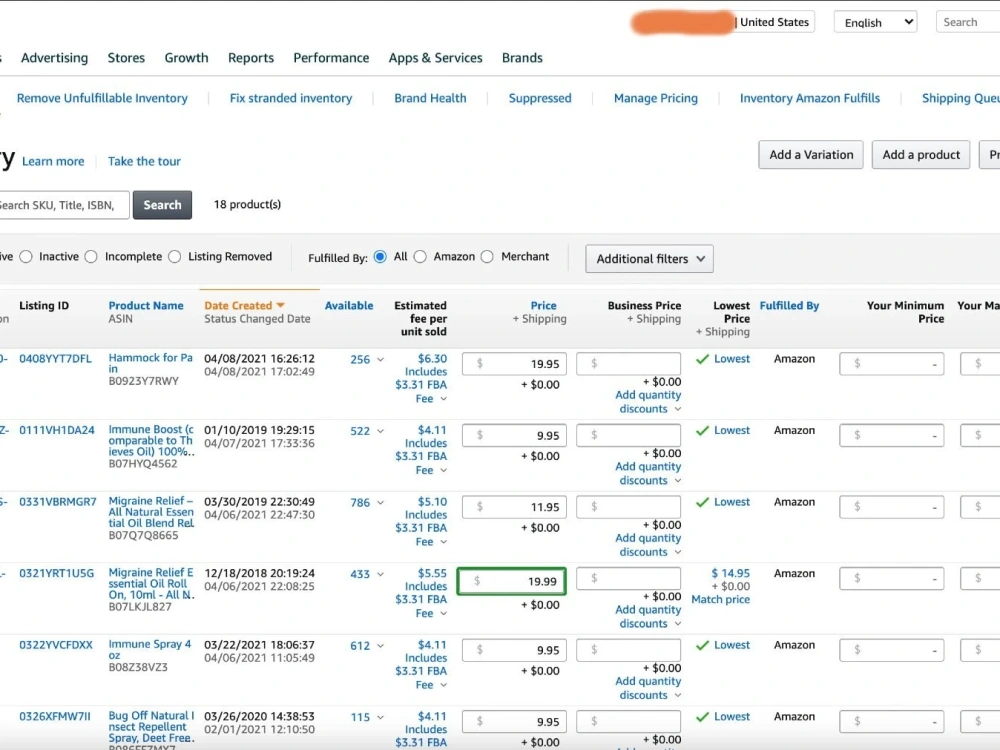The width and height of the screenshot is (1000, 750).
Task: Open the Suppressed listings link
Action: click(540, 98)
